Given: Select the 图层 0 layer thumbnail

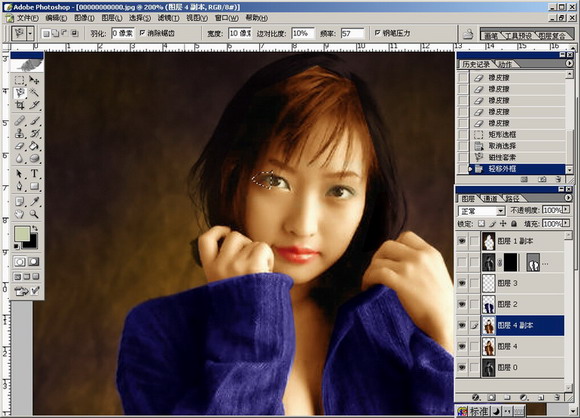Looking at the screenshot, I should tap(489, 367).
